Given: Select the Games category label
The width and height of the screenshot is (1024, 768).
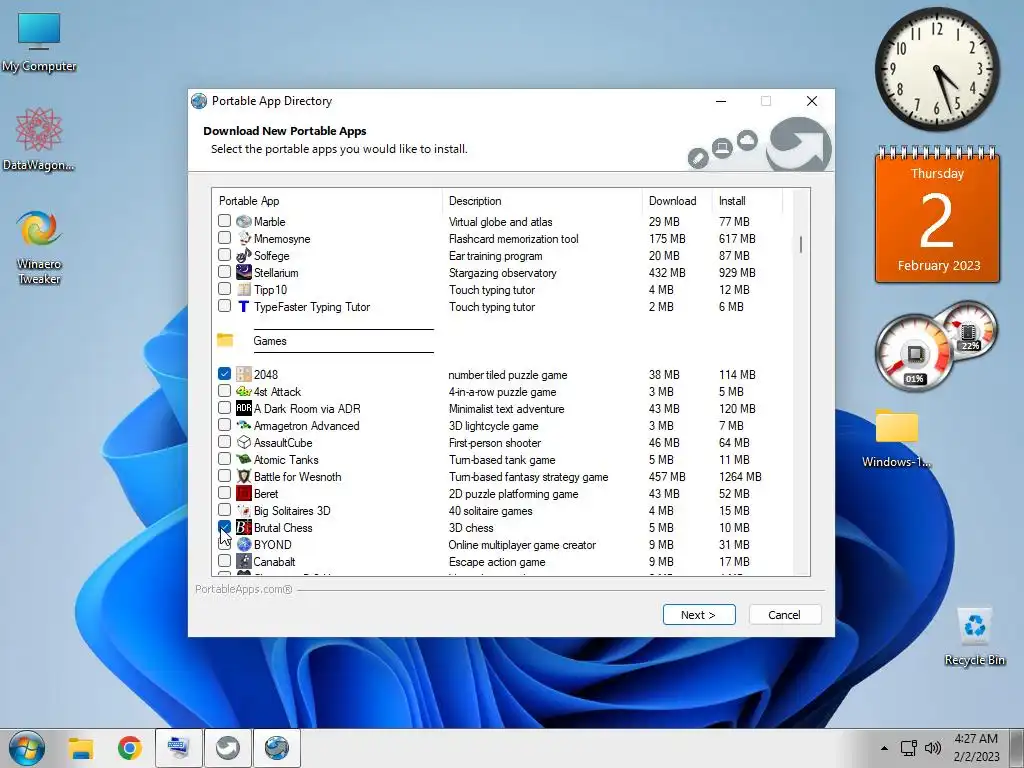Looking at the screenshot, I should click(x=270, y=340).
